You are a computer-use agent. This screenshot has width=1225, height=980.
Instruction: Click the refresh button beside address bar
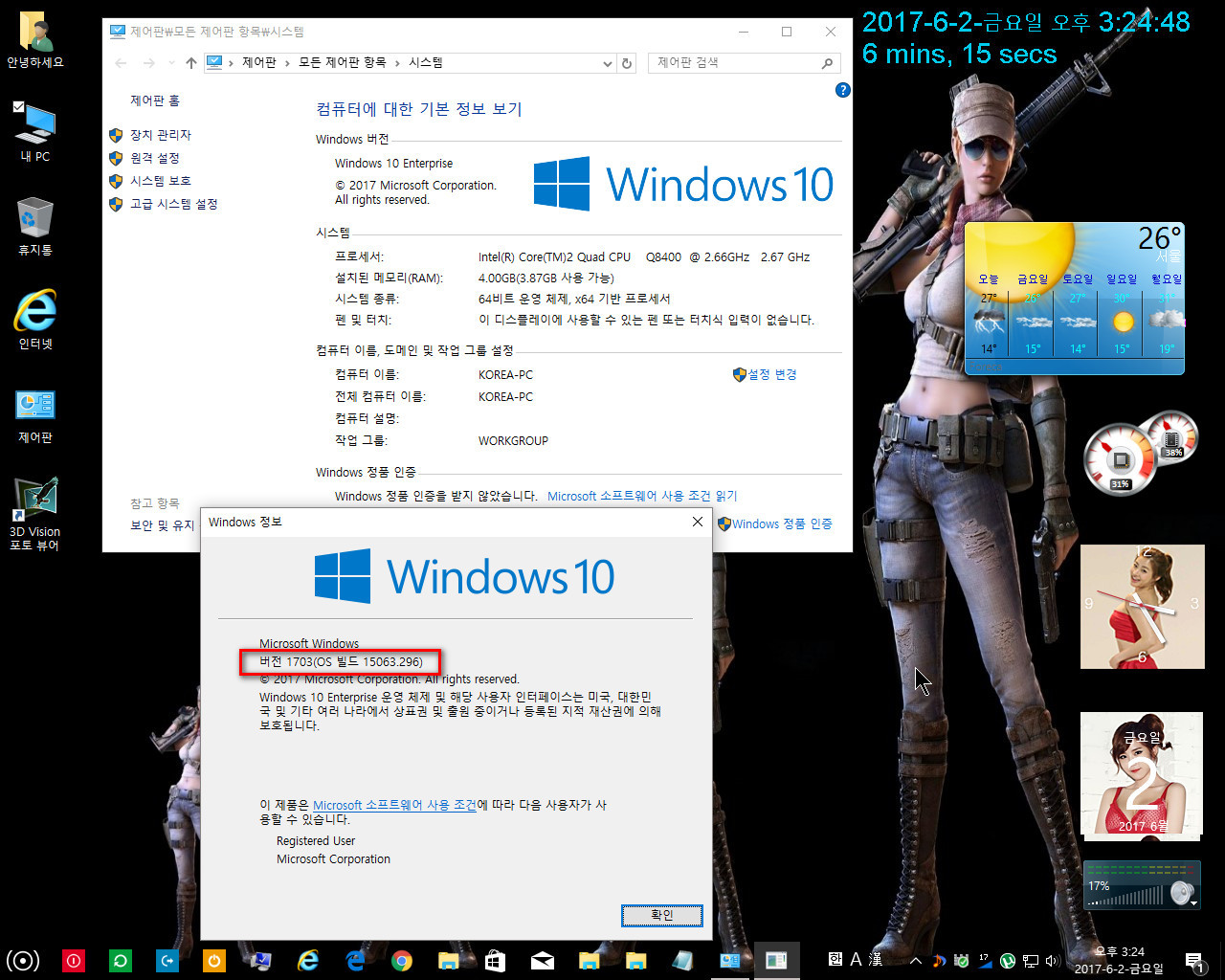(x=627, y=63)
